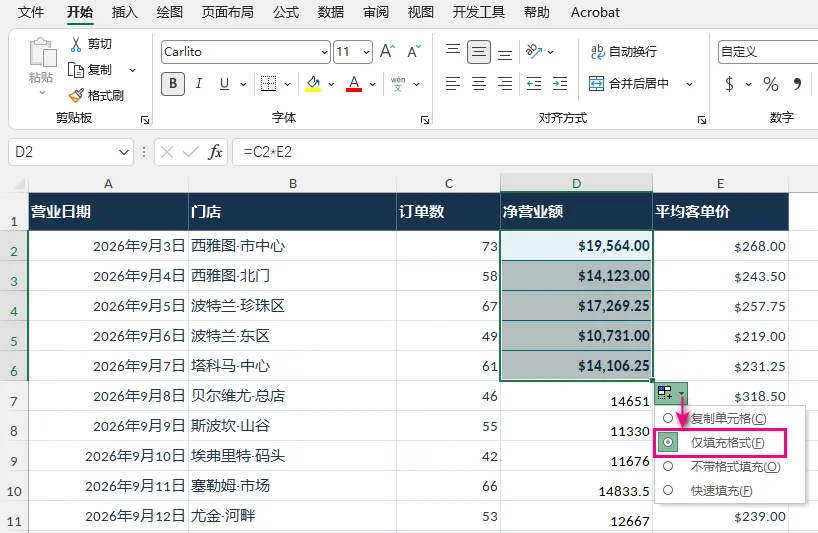Toggle Underline formatting

224,84
